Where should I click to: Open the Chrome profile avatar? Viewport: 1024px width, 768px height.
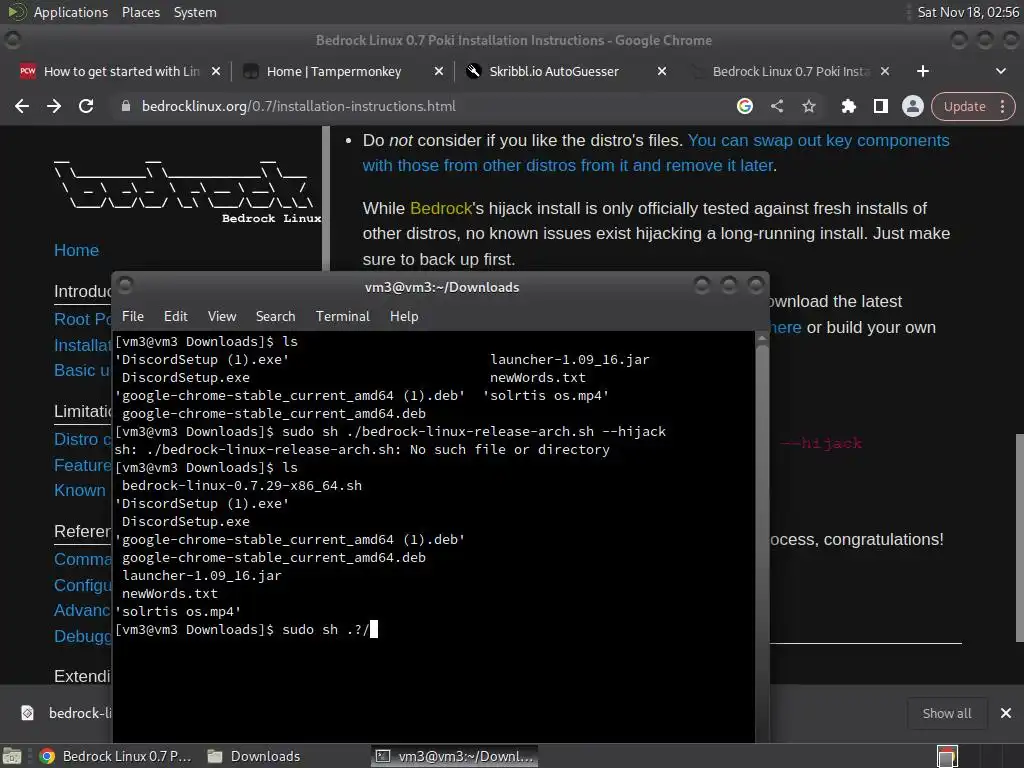coord(912,106)
